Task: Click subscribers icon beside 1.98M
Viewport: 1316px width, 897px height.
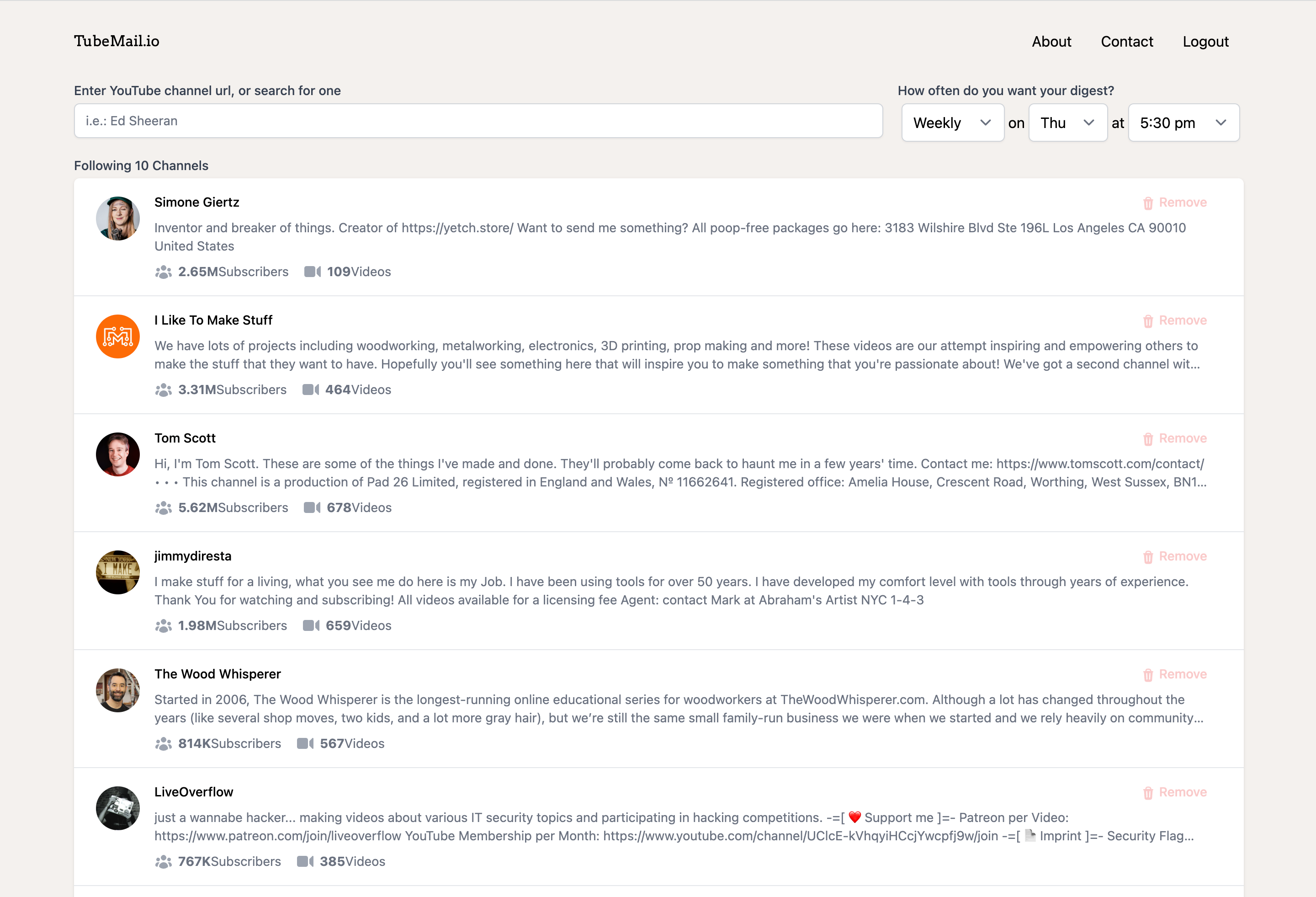Action: pos(163,625)
